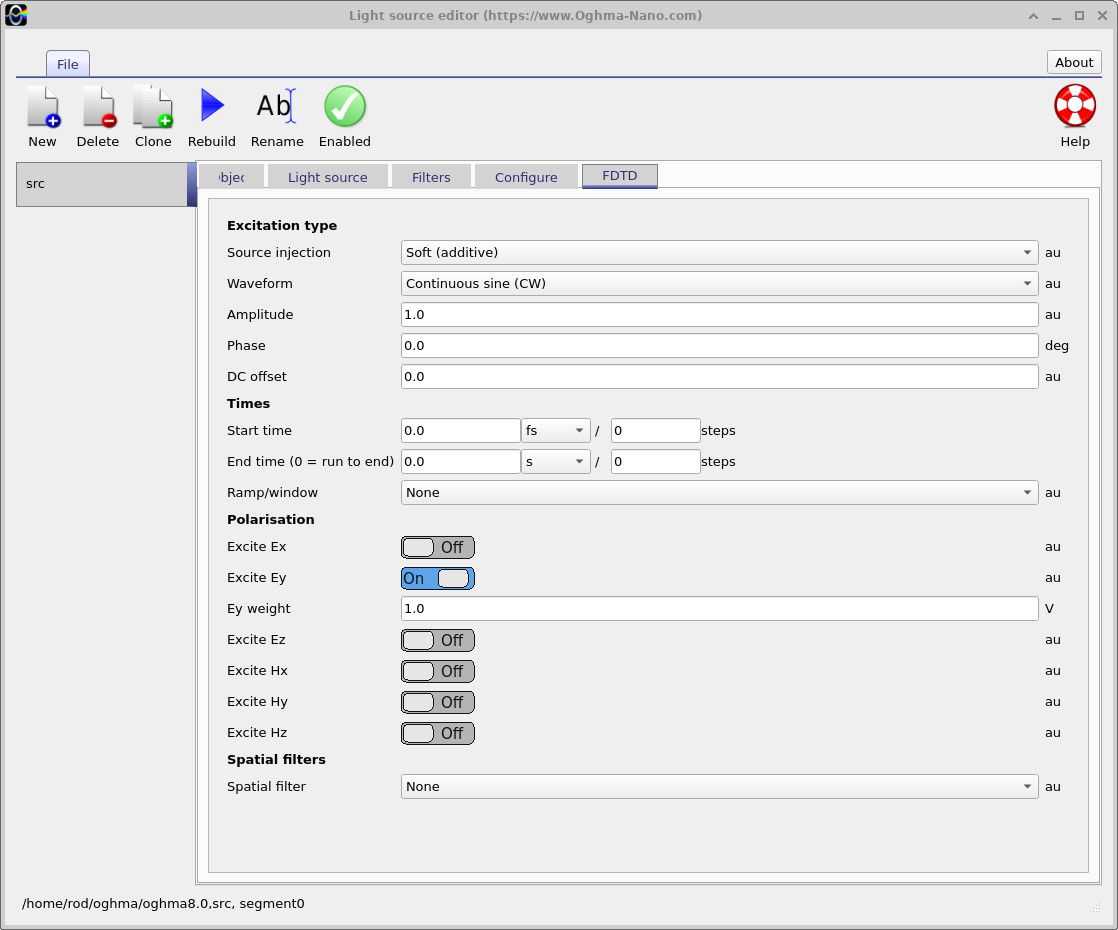1118x930 pixels.
Task: Click the Start time value field
Action: pos(460,431)
